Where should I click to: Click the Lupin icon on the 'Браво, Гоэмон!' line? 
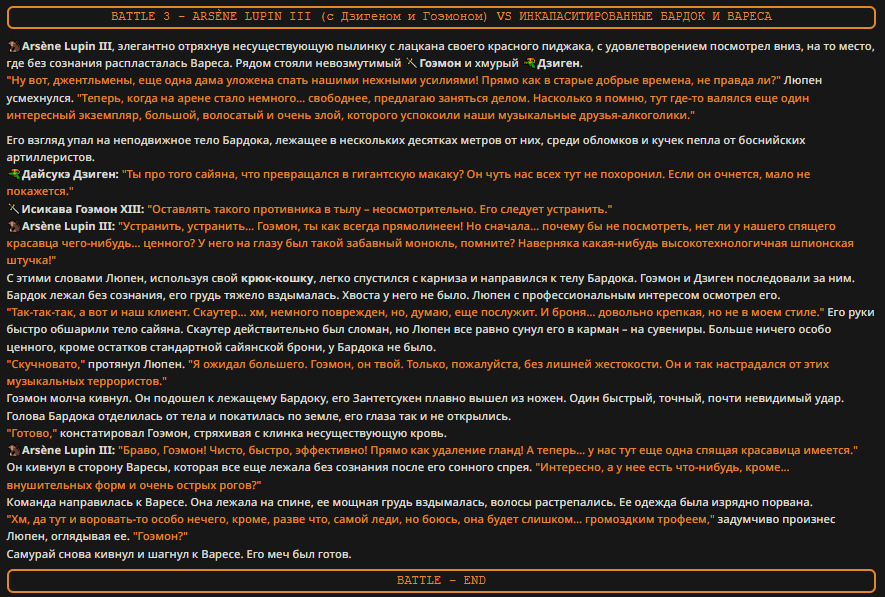click(x=14, y=450)
